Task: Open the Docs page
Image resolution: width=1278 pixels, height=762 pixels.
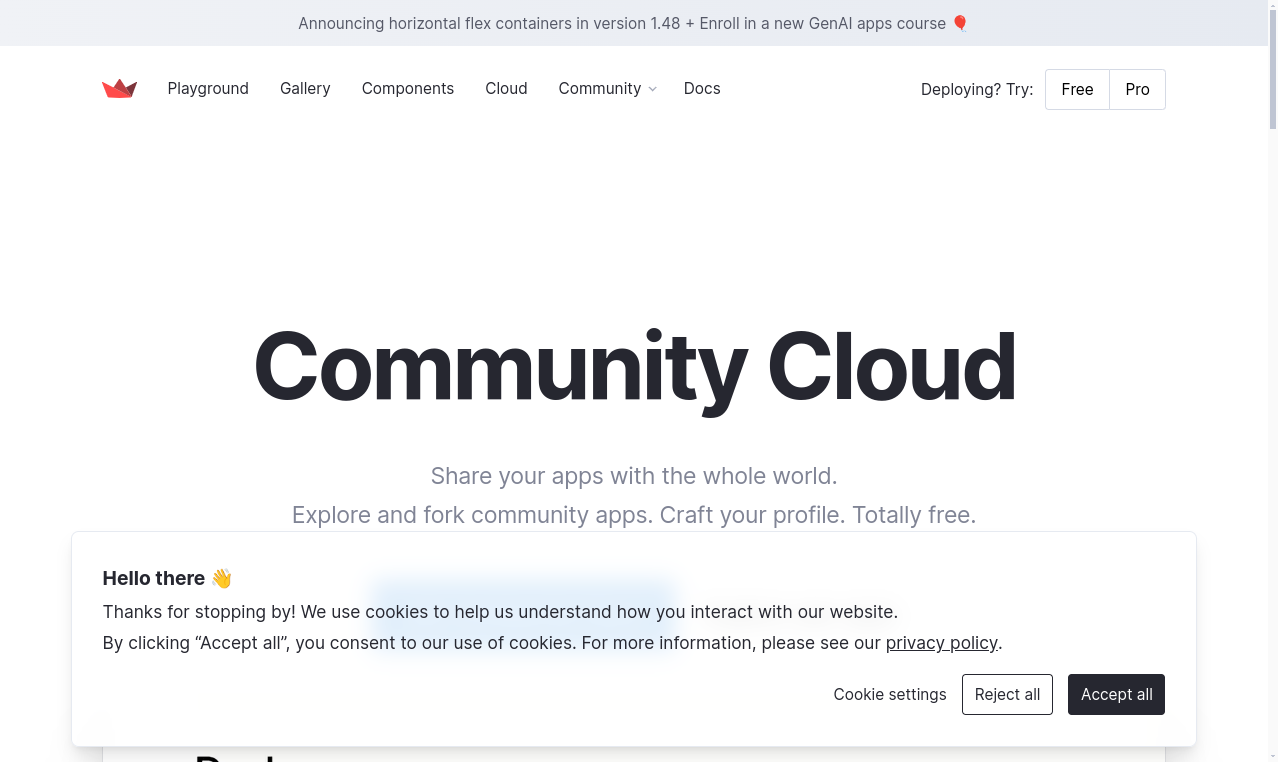Action: pos(702,89)
